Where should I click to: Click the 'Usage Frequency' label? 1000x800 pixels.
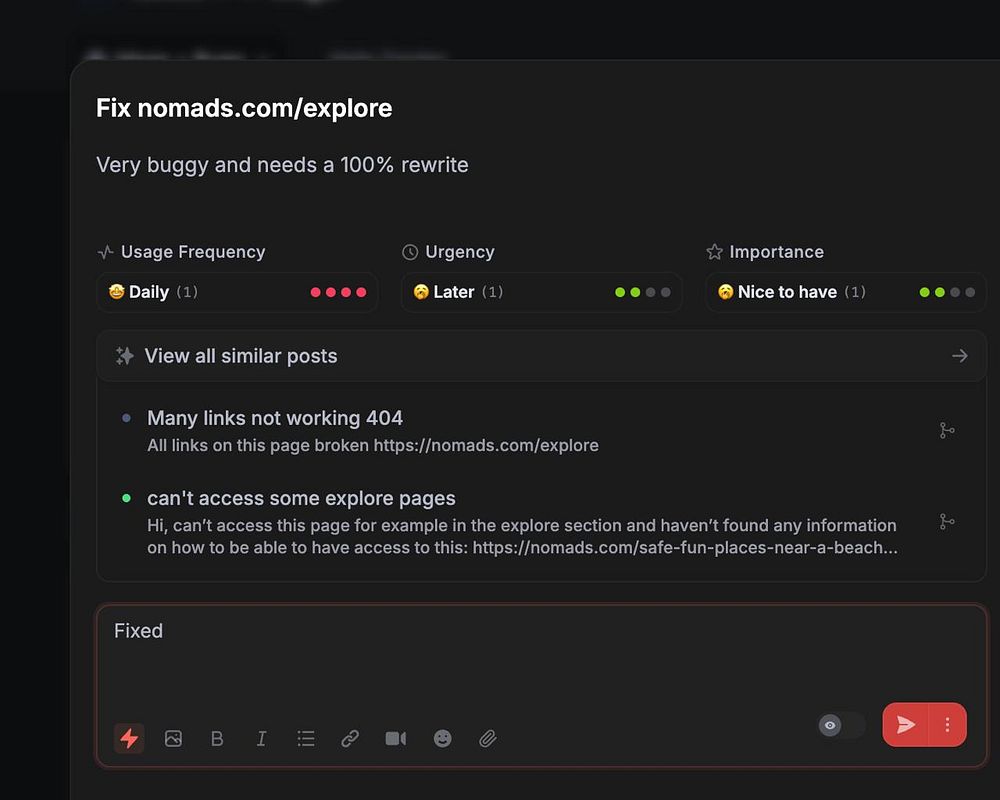[193, 252]
